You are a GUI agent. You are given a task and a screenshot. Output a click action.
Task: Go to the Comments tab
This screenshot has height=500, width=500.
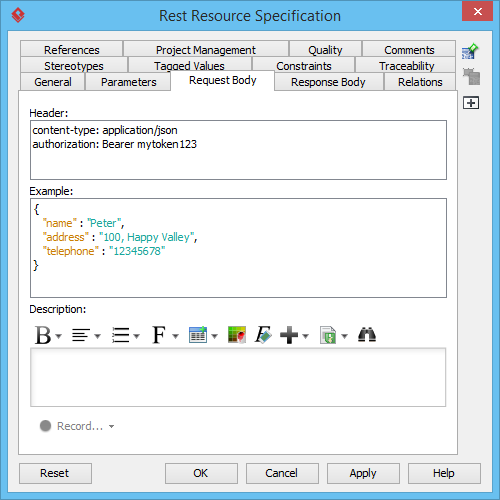click(409, 50)
